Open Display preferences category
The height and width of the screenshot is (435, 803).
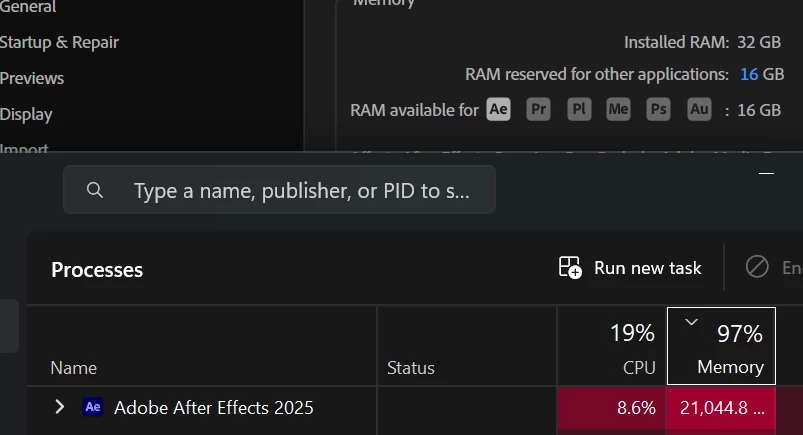click(26, 114)
